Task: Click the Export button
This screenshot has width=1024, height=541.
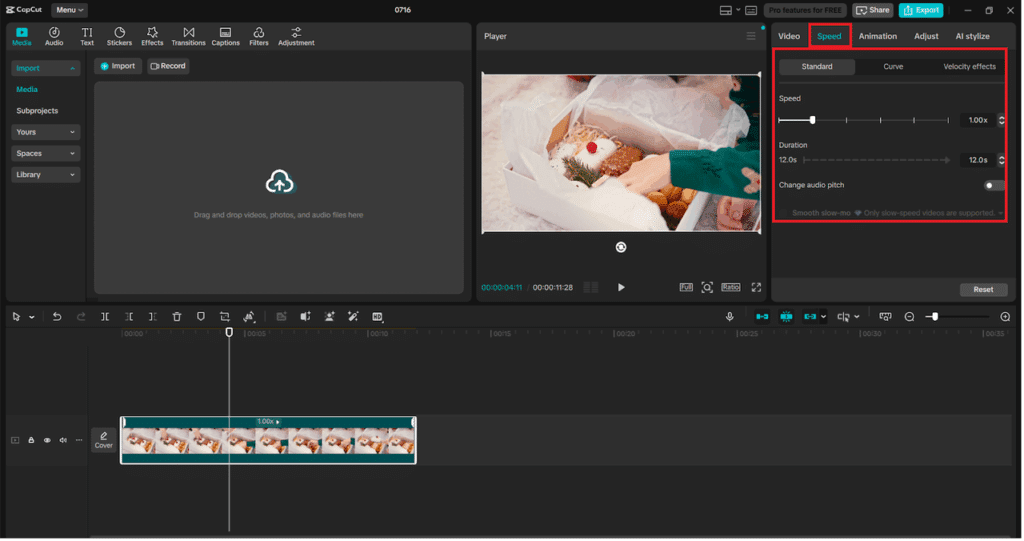Action: pos(921,10)
